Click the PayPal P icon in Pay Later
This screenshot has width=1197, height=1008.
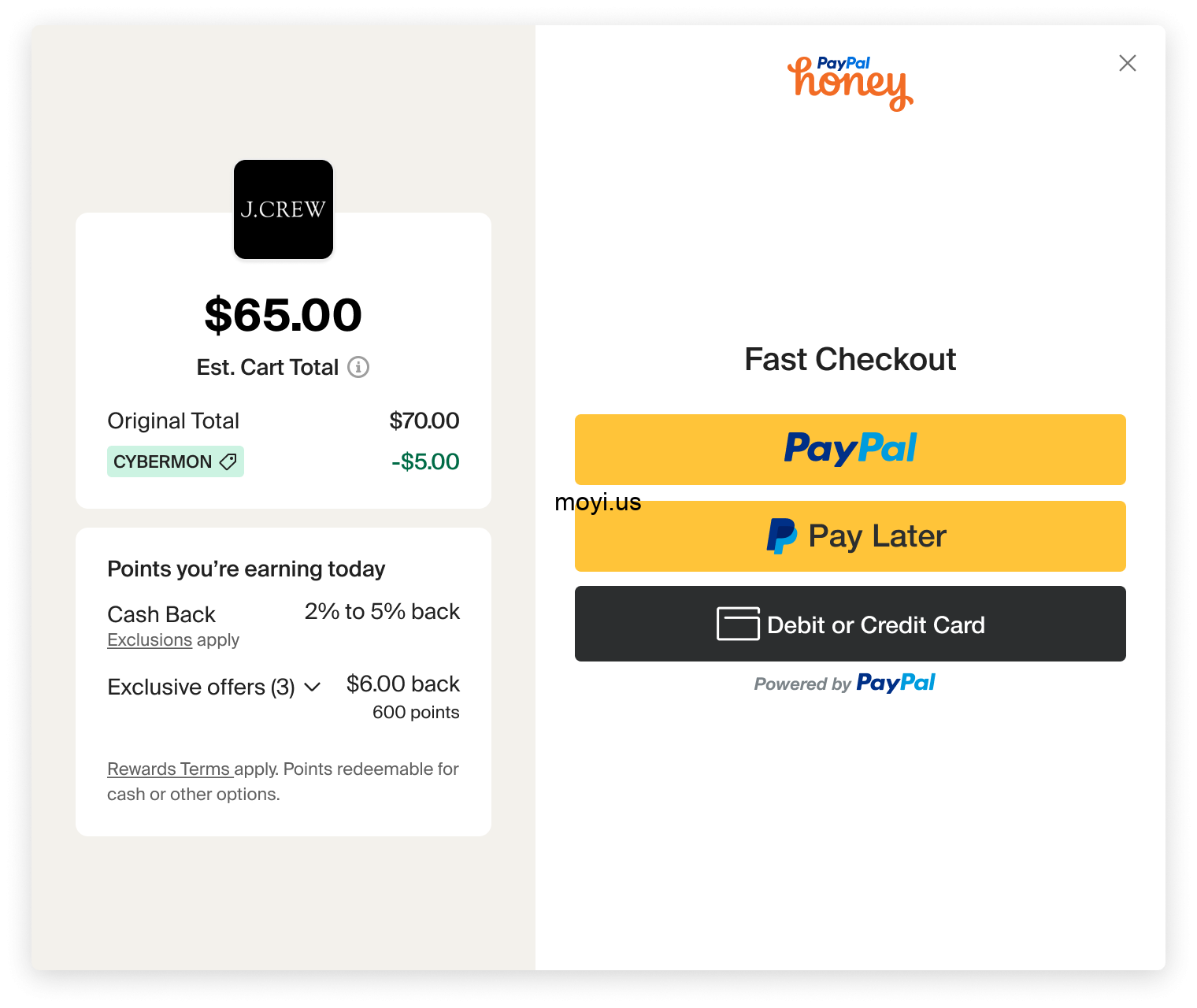pos(781,536)
